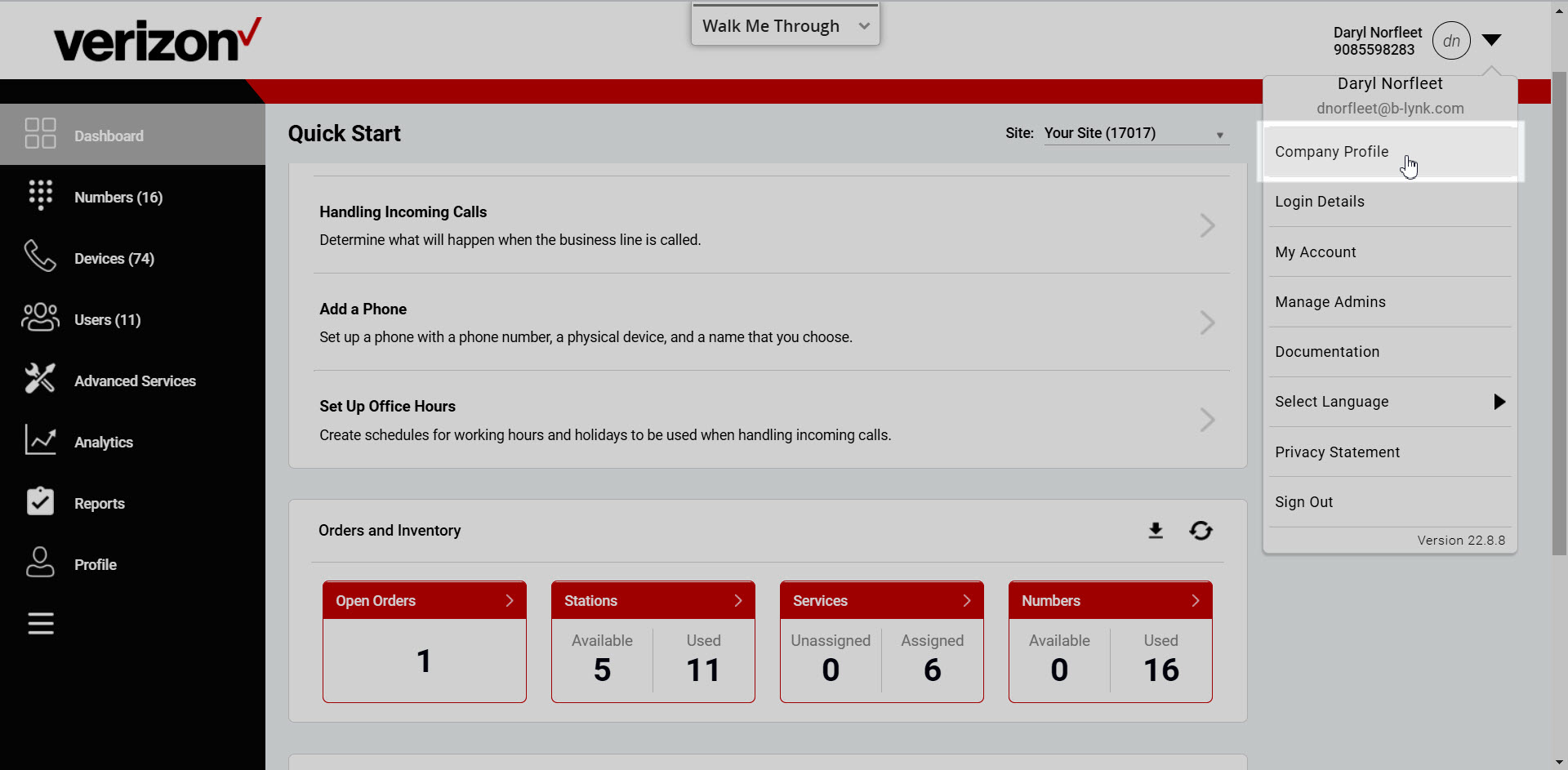The height and width of the screenshot is (770, 1568).
Task: Open the Set Up Office Hours chevron
Action: 1208,420
